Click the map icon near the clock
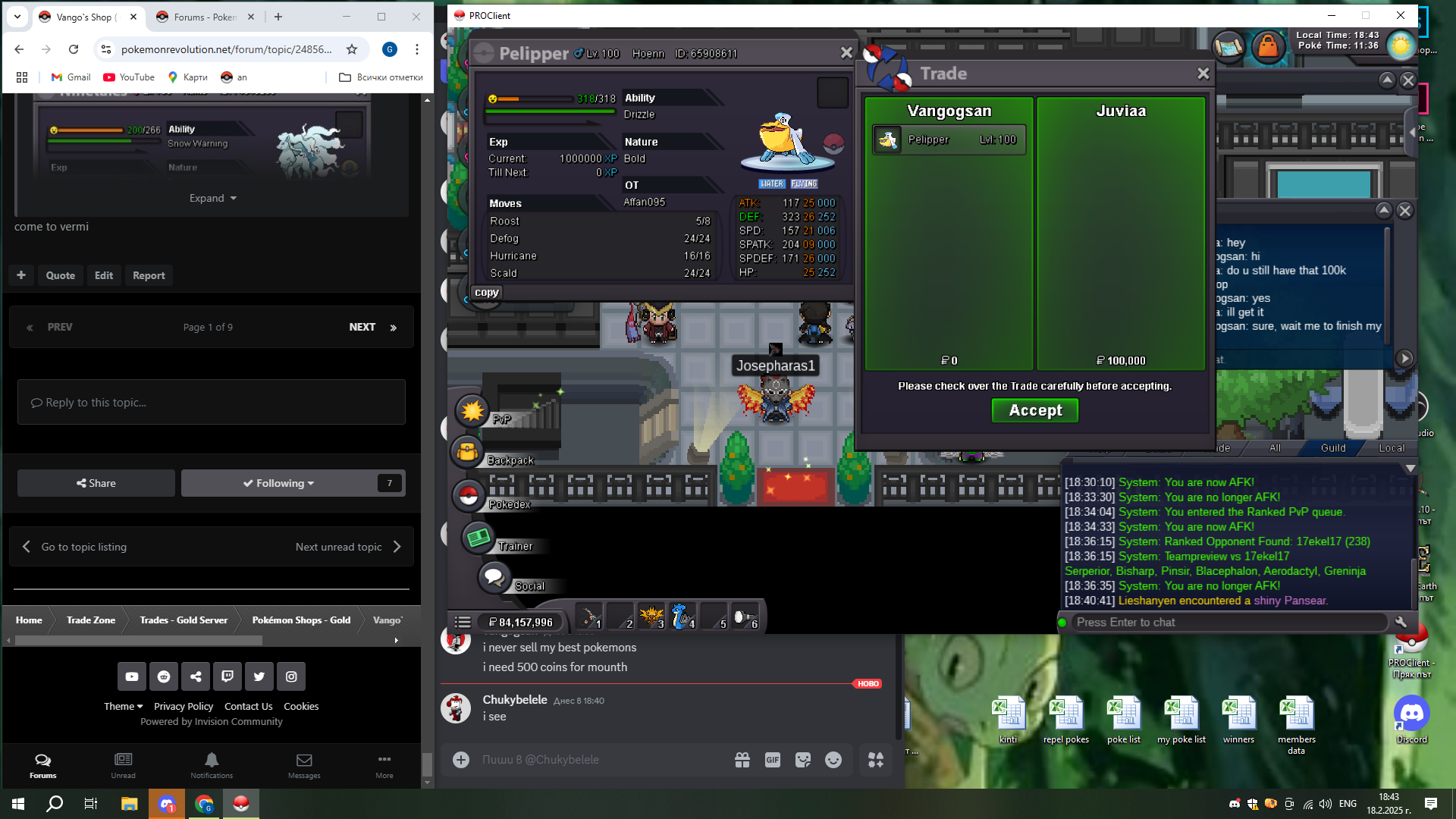The height and width of the screenshot is (819, 1456). [x=1228, y=47]
